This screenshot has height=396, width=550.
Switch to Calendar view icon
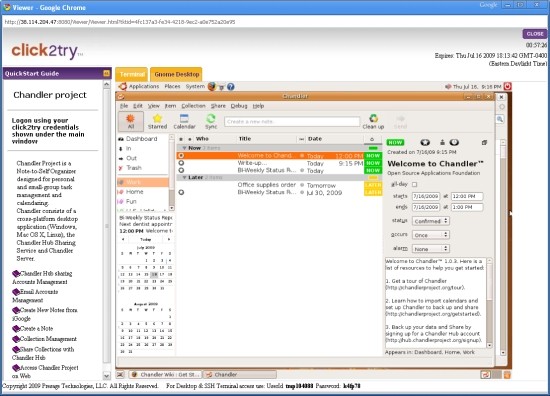(x=184, y=121)
